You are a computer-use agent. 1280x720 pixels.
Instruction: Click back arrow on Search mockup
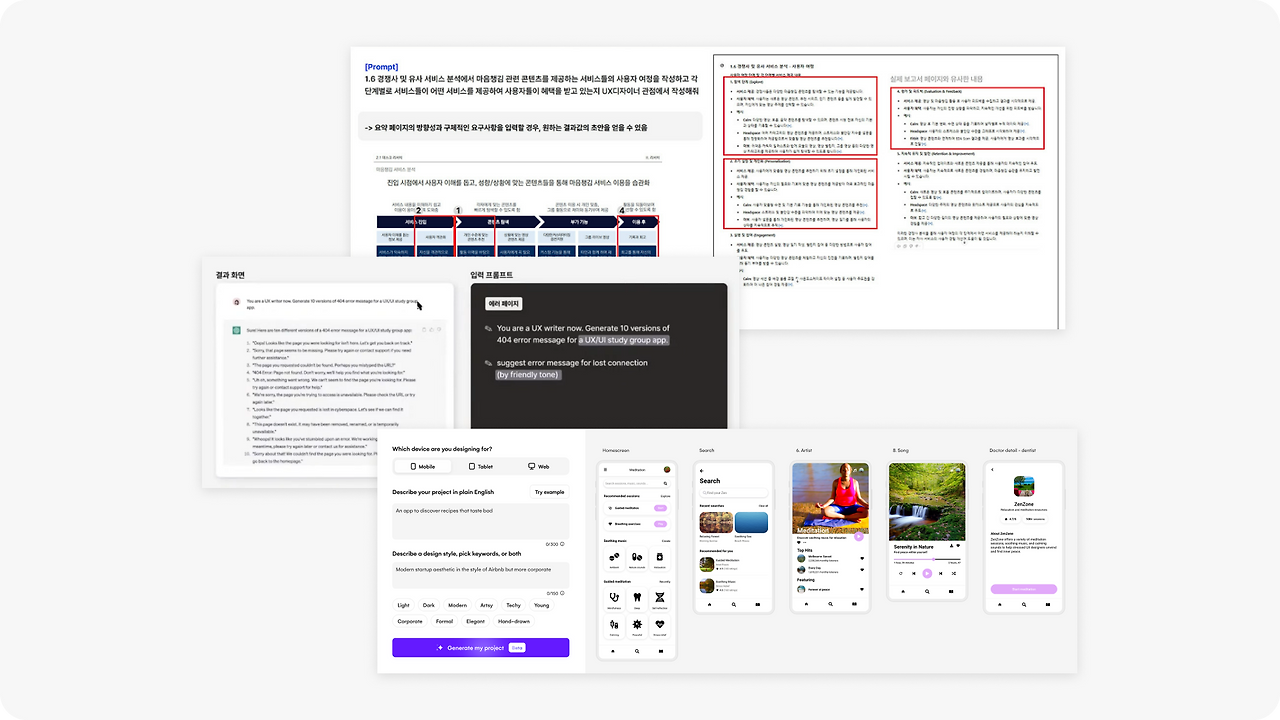click(701, 471)
